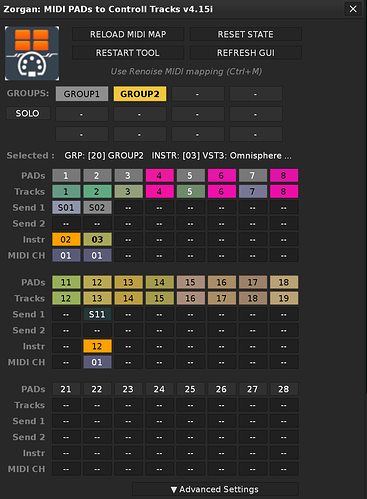Select GROUP1 in the groups row
This screenshot has height=499, width=367.
pyautogui.click(x=82, y=94)
